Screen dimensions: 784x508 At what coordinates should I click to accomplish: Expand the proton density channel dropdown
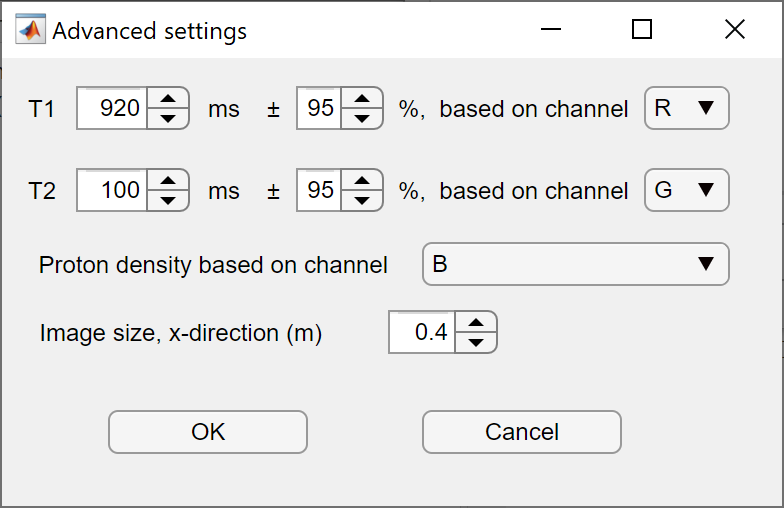pos(575,264)
